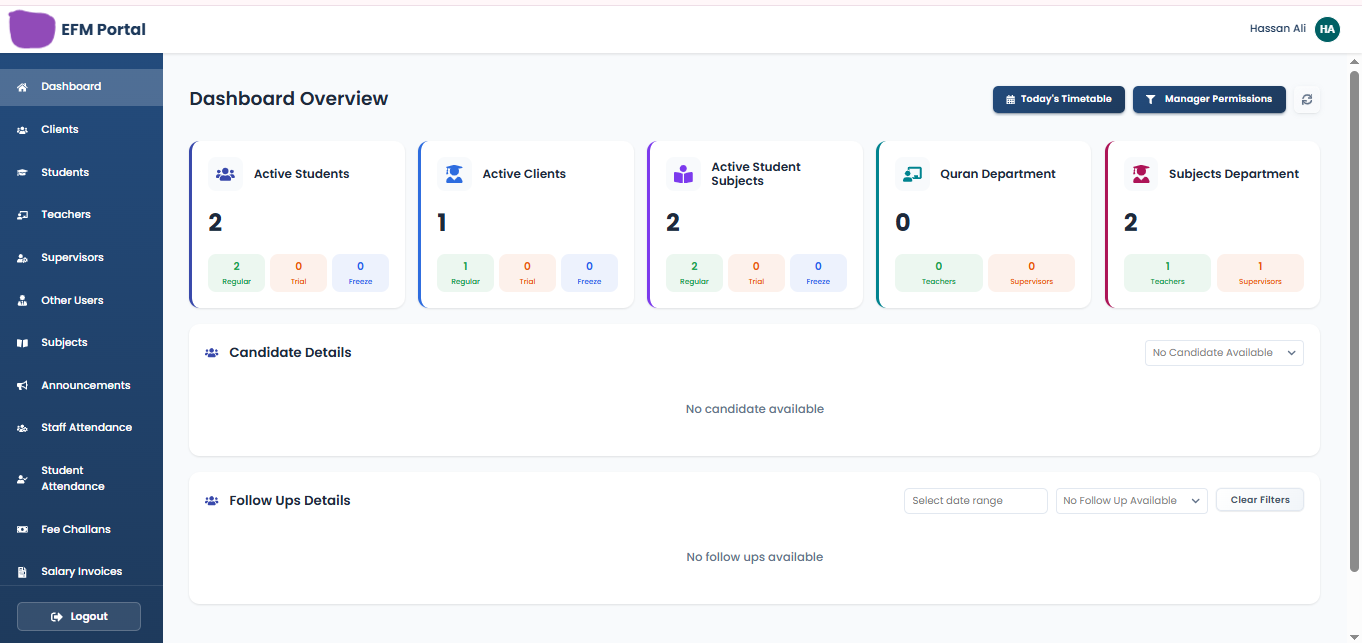Viewport: 1362px width, 643px height.
Task: Open Today's Timetable
Action: (x=1058, y=99)
